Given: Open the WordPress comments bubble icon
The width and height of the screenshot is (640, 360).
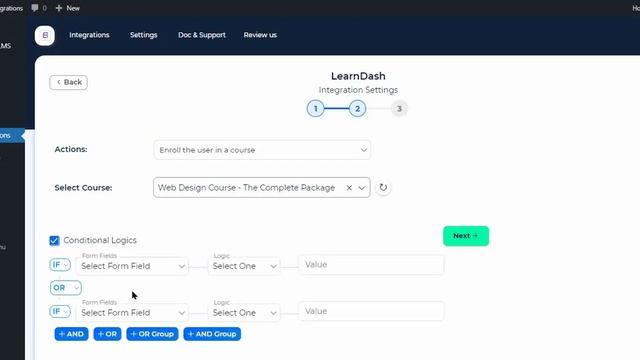Looking at the screenshot, I should pyautogui.click(x=35, y=8).
